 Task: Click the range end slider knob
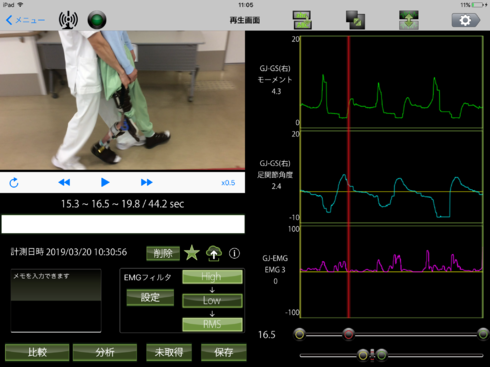pos(483,334)
